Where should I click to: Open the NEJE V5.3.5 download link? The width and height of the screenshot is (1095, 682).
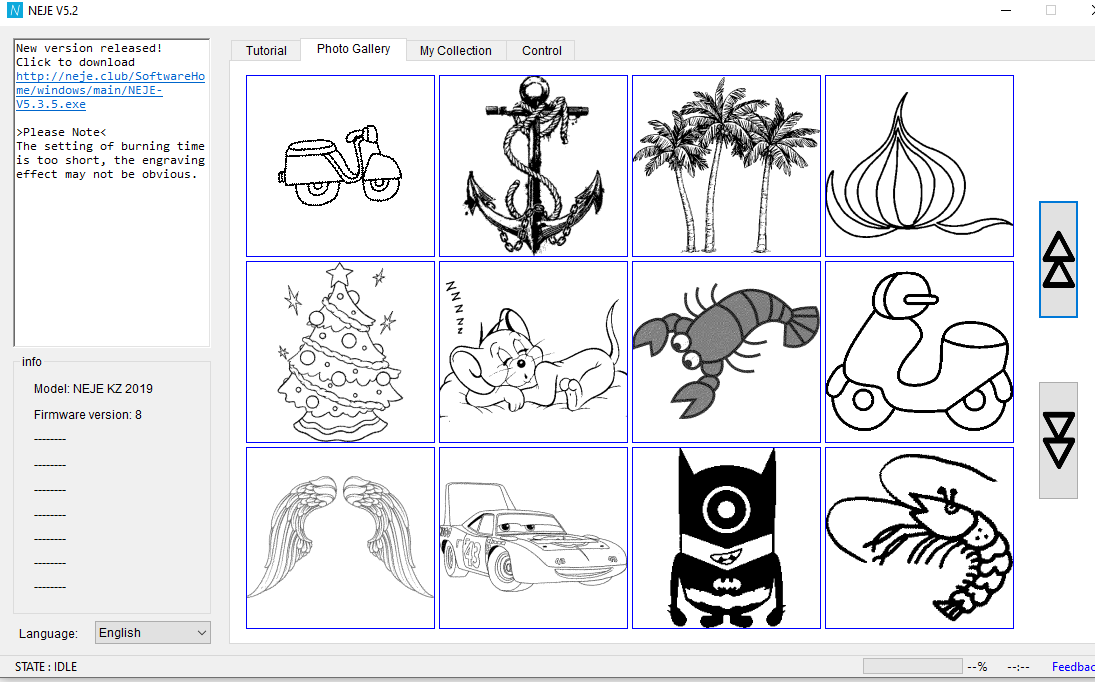110,90
